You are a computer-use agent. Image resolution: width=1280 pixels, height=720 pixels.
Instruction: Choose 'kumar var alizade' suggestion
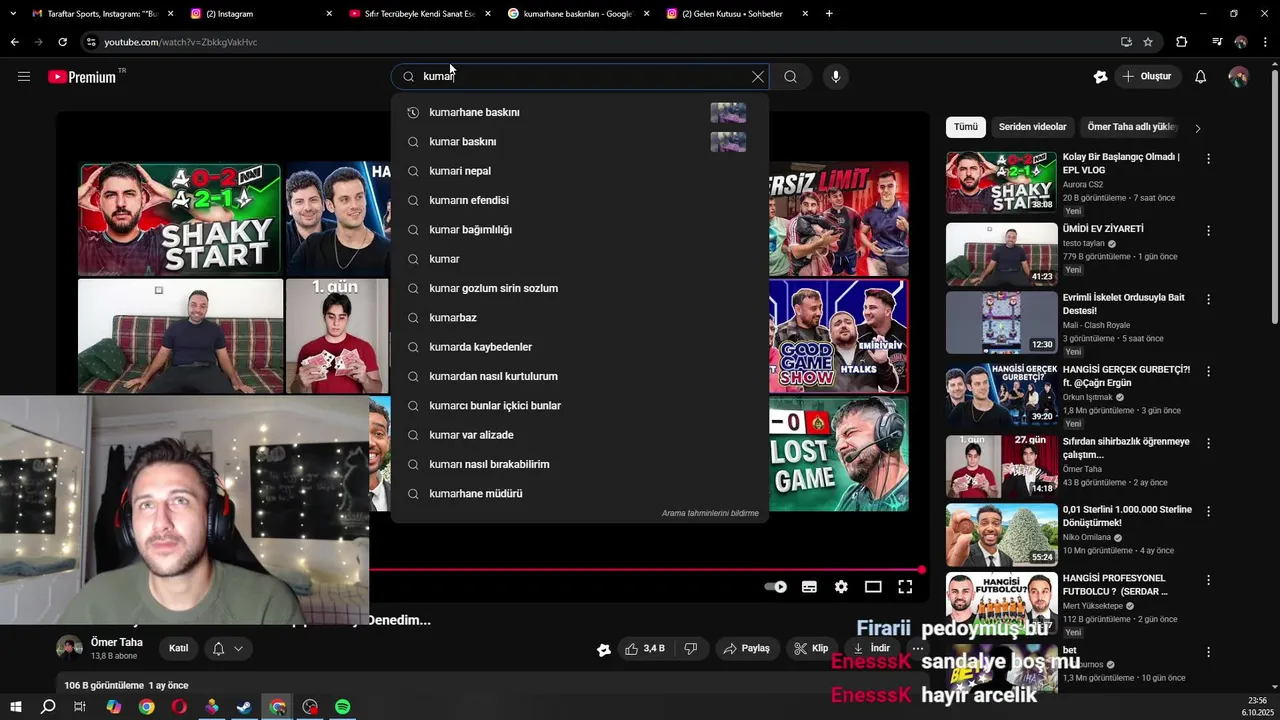580,435
